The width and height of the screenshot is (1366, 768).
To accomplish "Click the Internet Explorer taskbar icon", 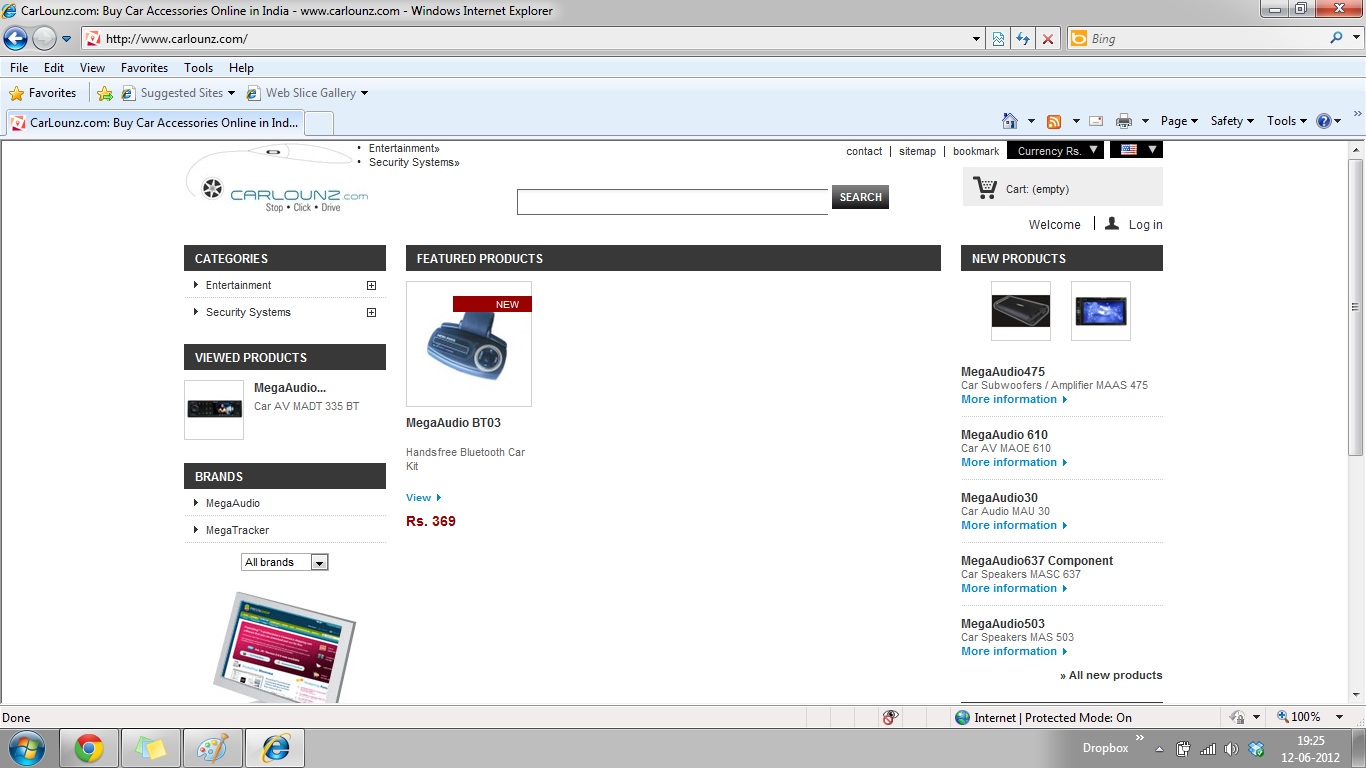I will coord(275,748).
